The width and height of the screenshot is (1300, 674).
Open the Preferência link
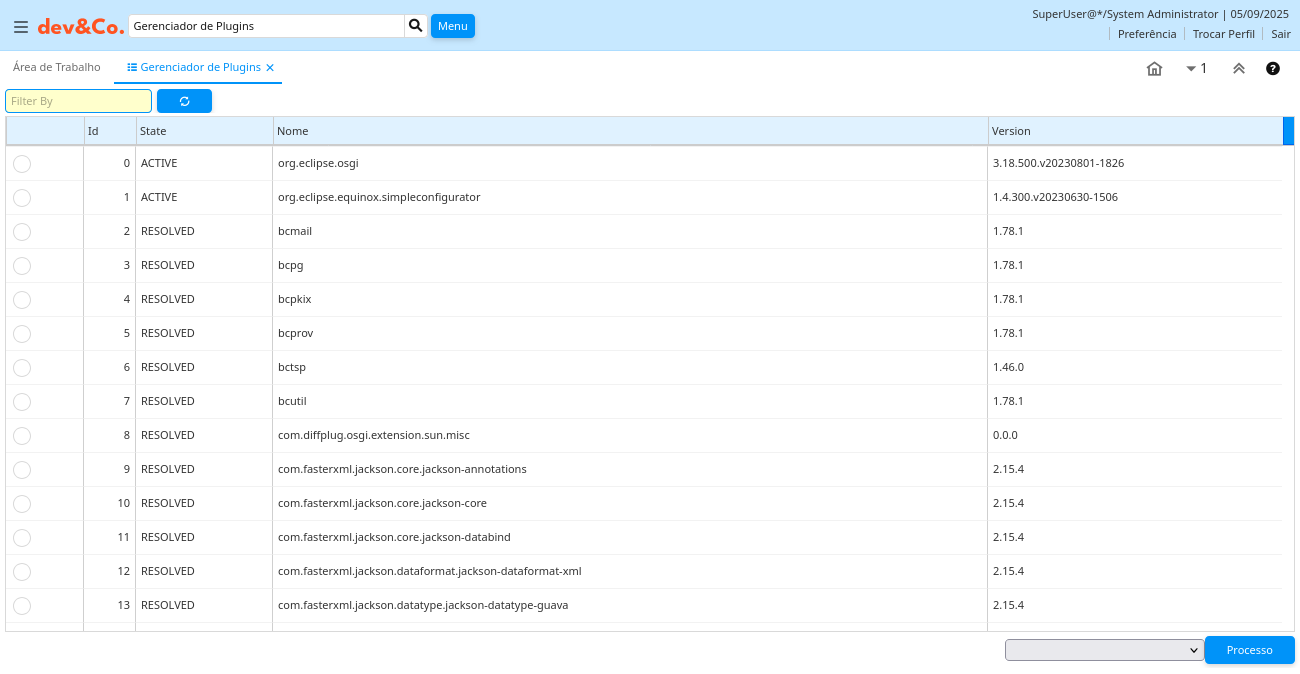[x=1147, y=34]
